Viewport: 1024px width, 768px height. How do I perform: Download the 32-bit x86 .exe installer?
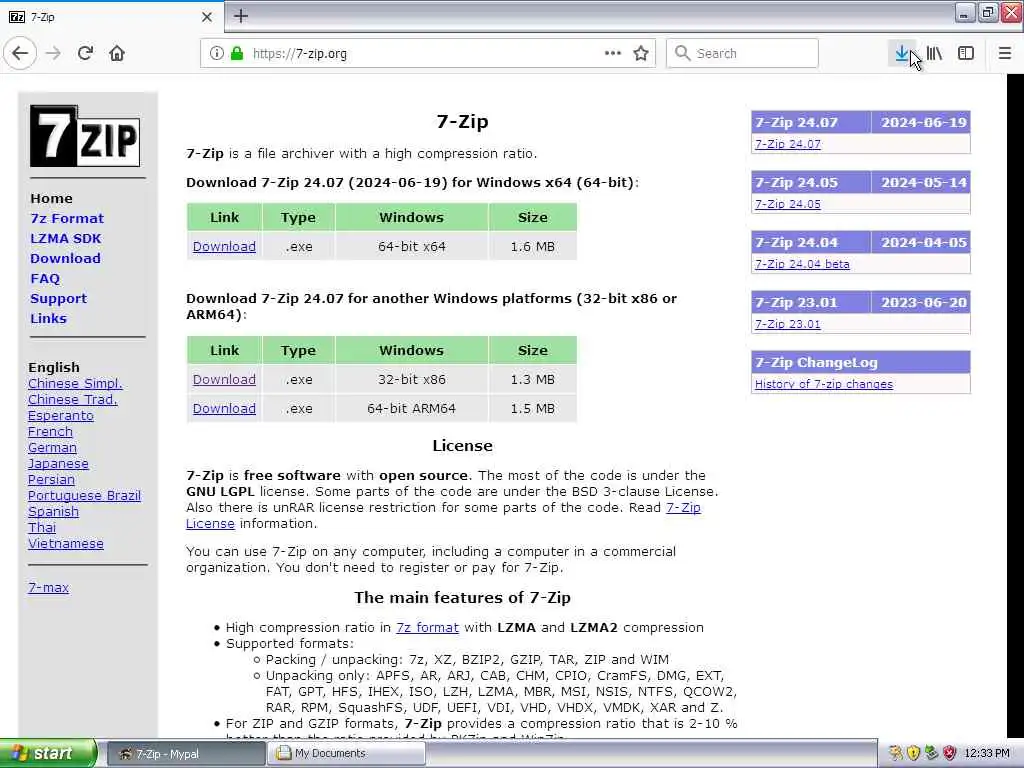pyautogui.click(x=224, y=379)
